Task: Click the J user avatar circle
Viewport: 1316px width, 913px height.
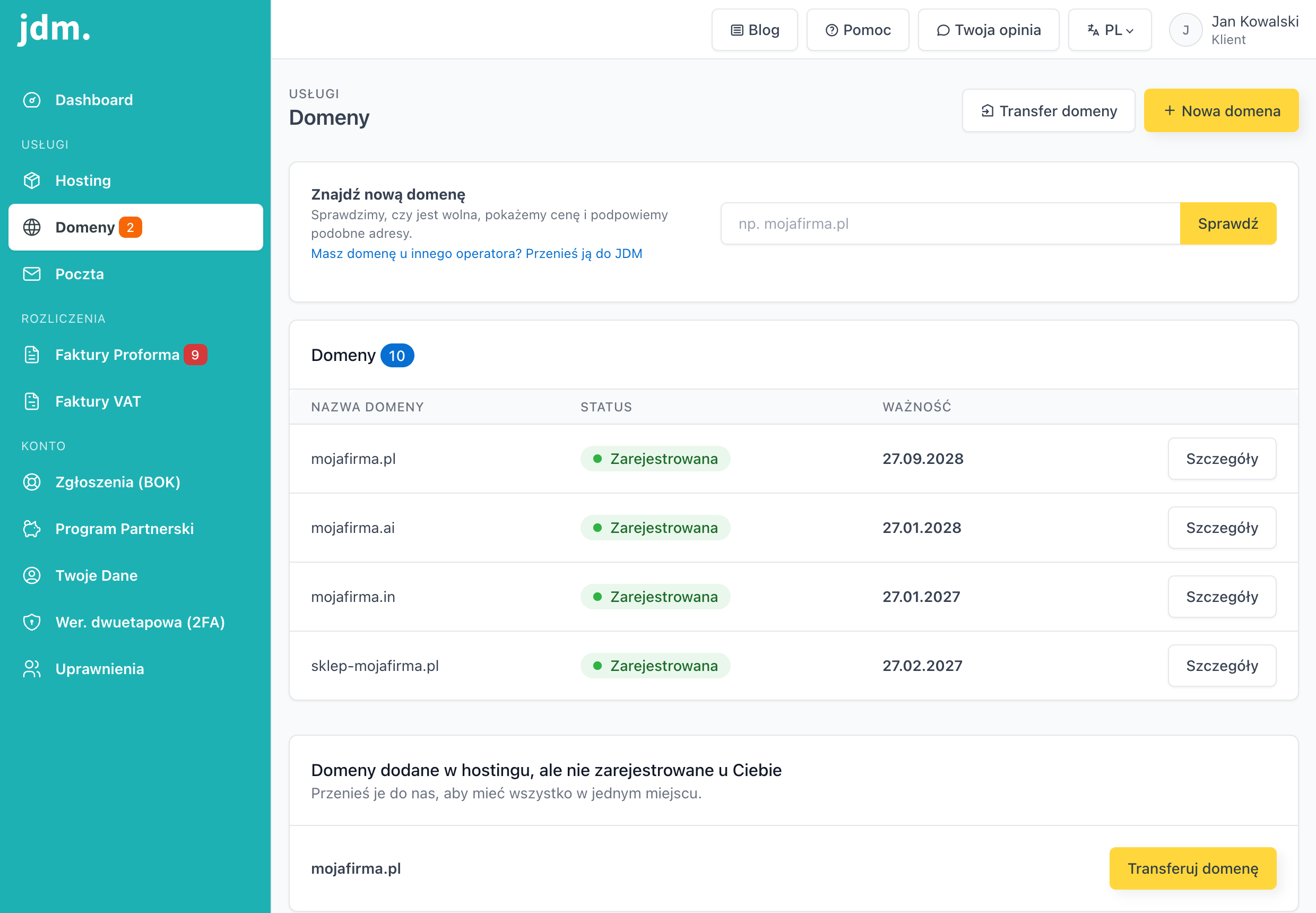Action: click(1185, 30)
